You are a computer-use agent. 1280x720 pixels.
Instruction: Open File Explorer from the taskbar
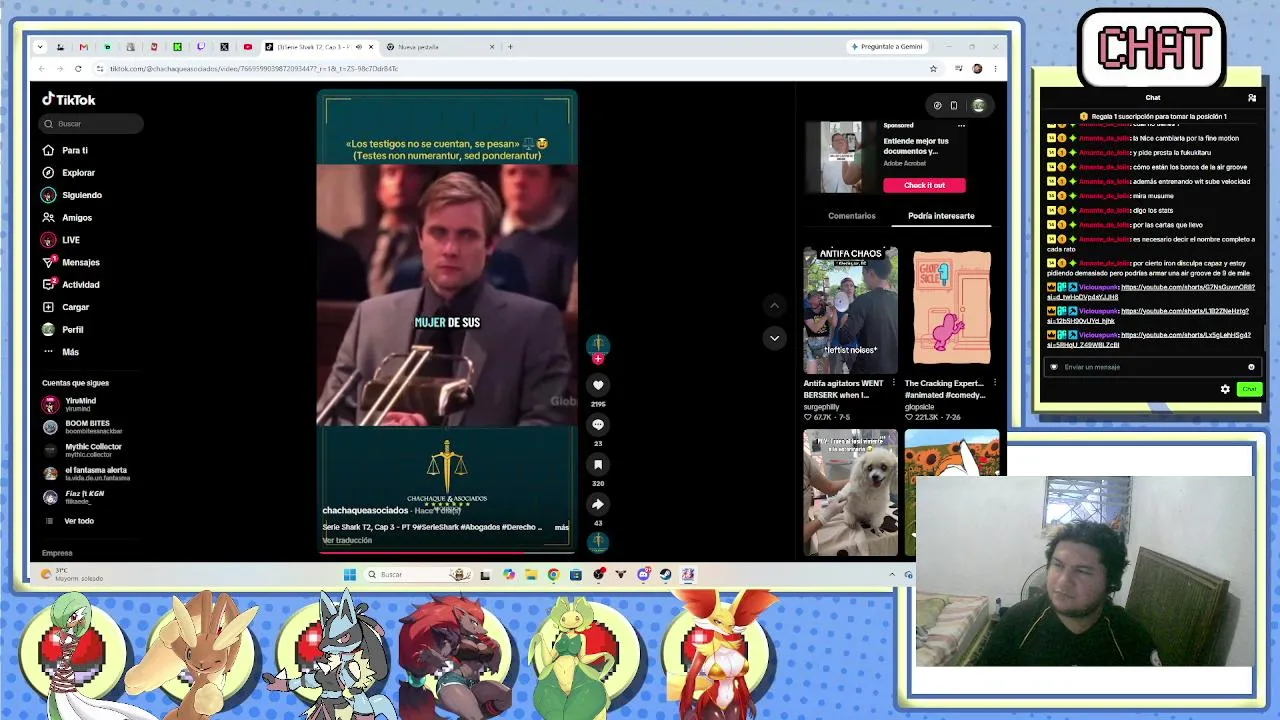point(531,575)
